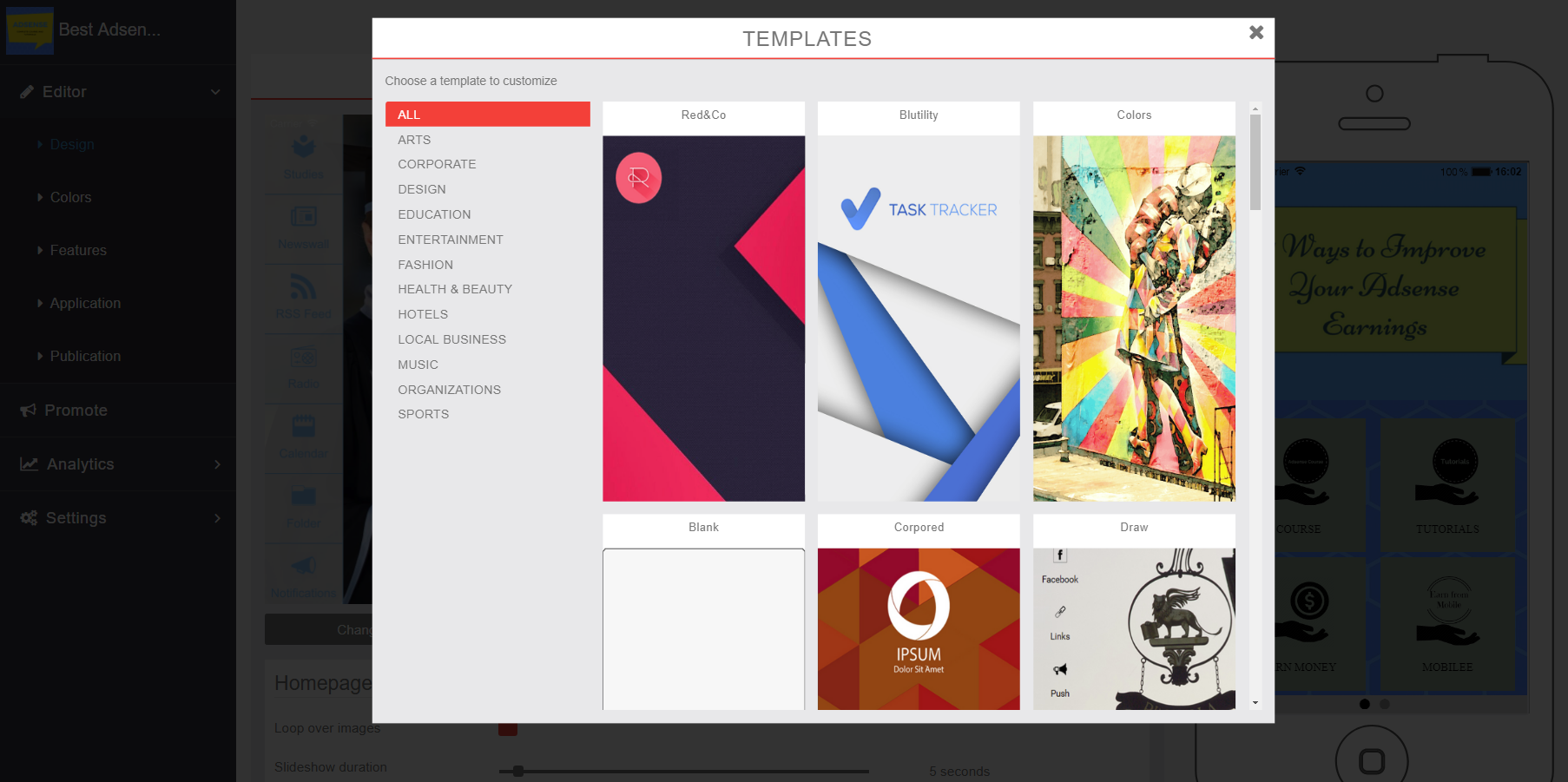This screenshot has width=1568, height=782.
Task: Click the Editor pencil icon
Action: click(x=27, y=92)
